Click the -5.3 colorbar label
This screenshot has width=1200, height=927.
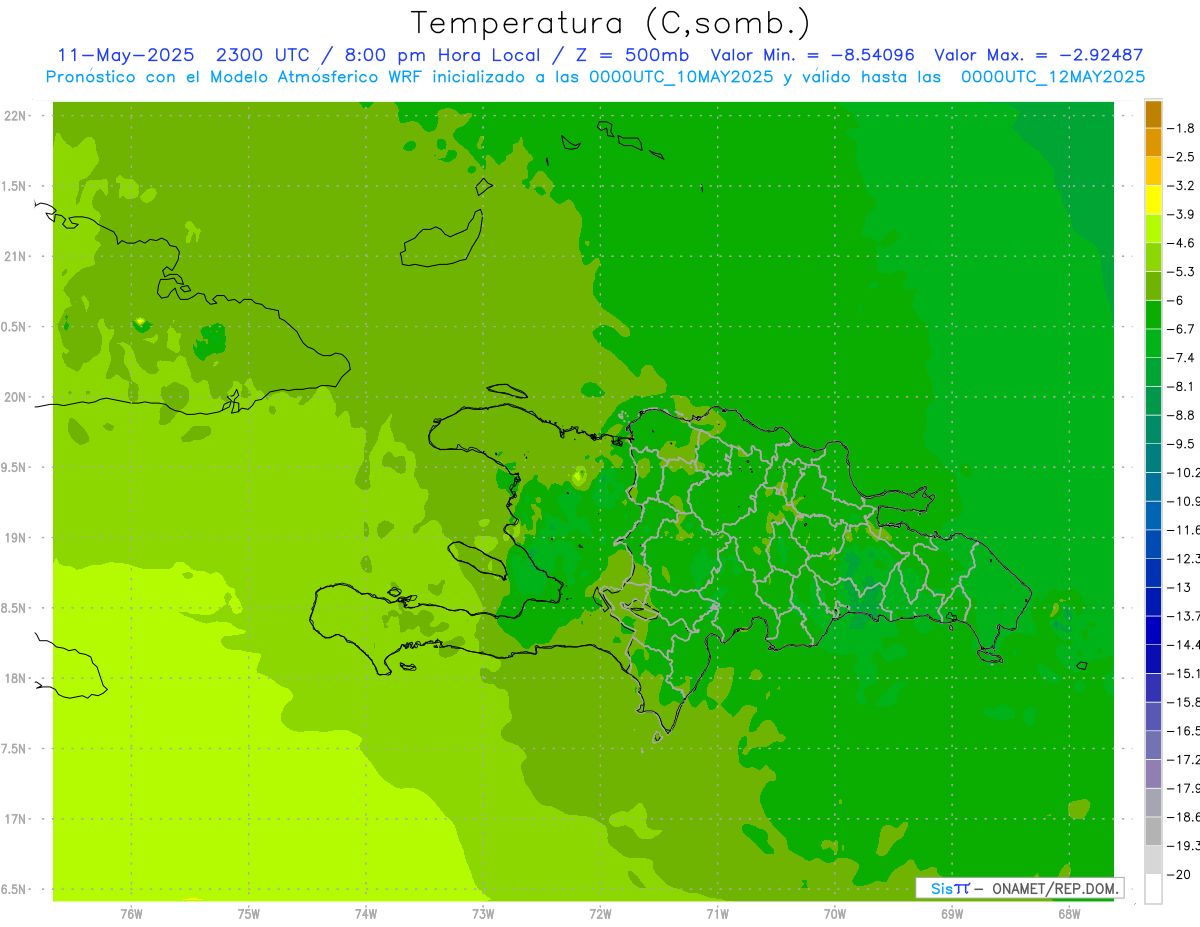click(x=1182, y=271)
